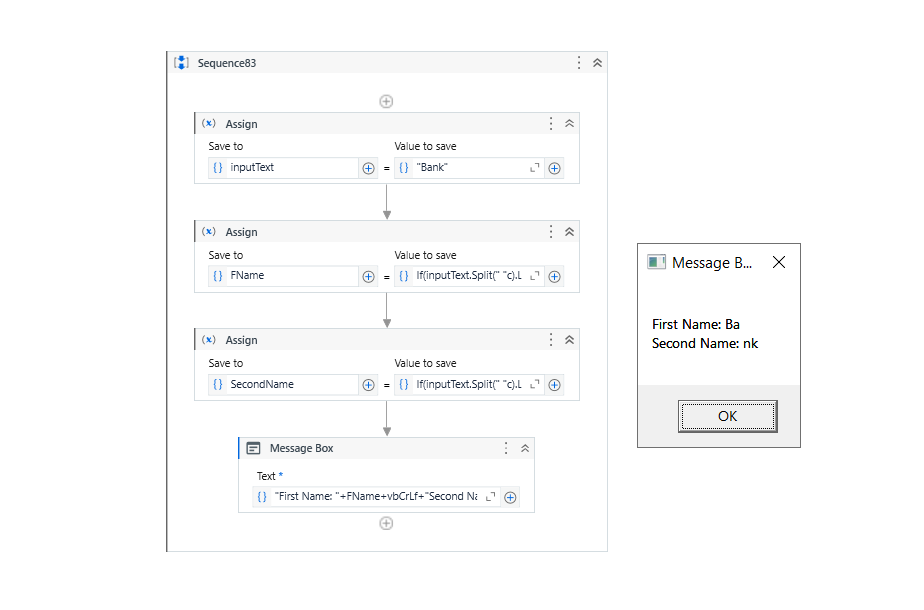This screenshot has width=924, height=610.
Task: Click the (x) Assign icon on the first Assign activity
Action: [209, 123]
